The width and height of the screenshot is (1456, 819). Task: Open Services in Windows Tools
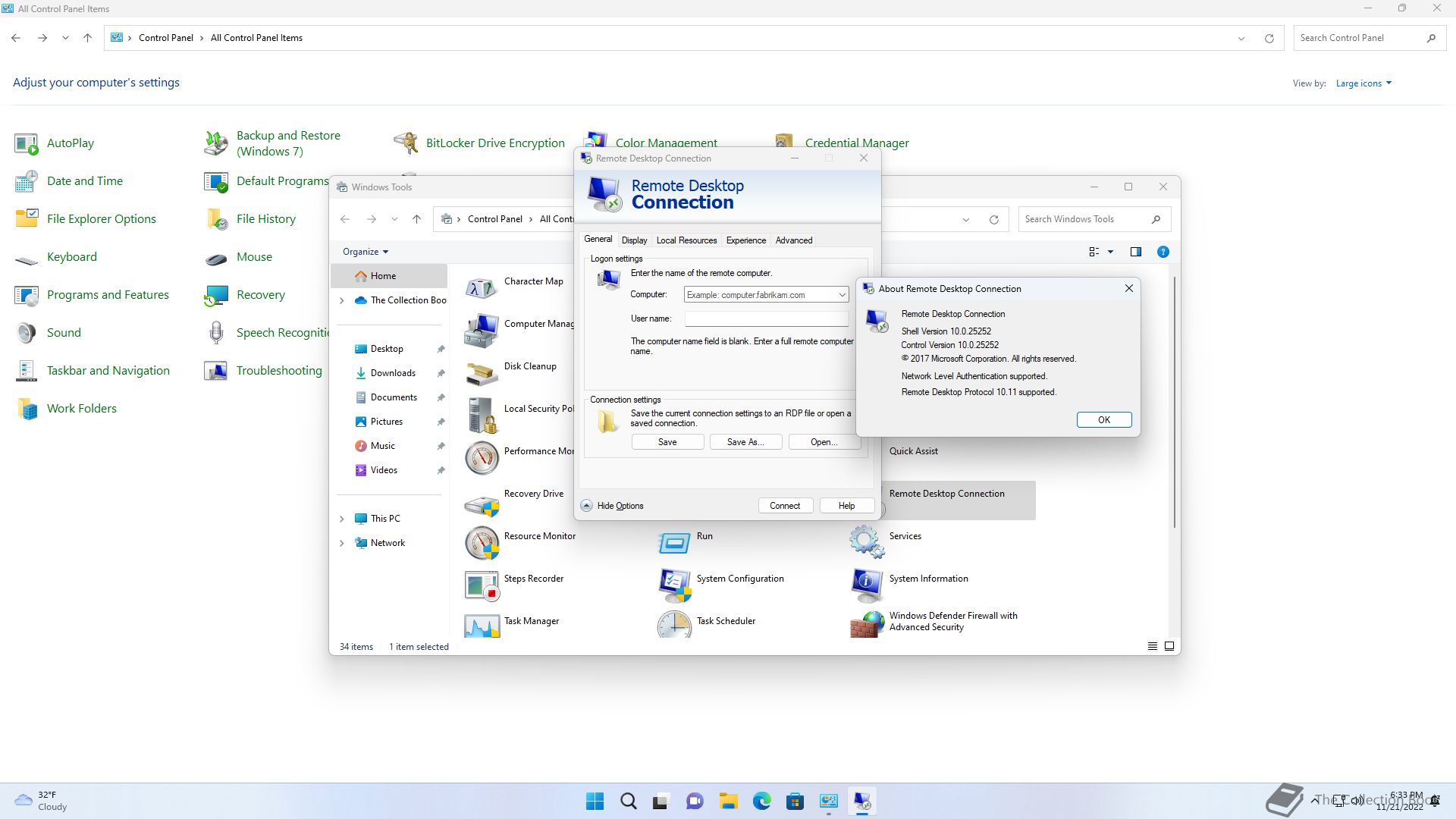coord(886,541)
